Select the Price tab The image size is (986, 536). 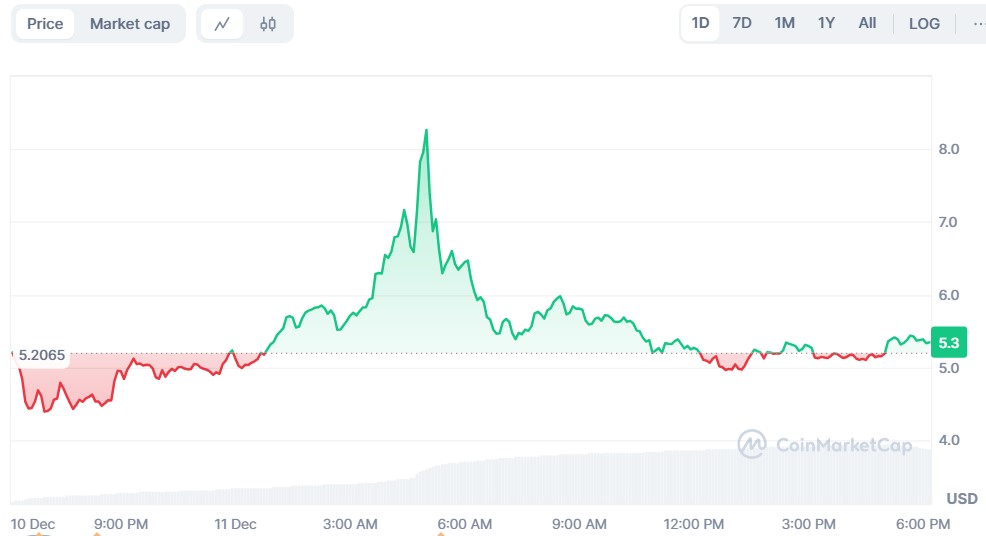(45, 24)
